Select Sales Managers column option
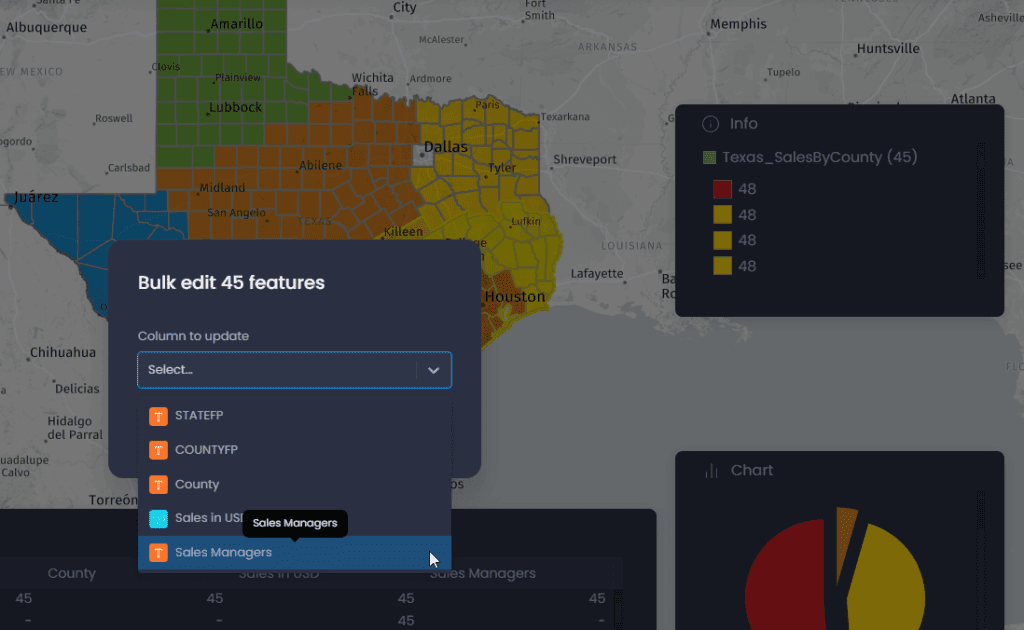Screen dimensions: 1024x630 coord(294,552)
